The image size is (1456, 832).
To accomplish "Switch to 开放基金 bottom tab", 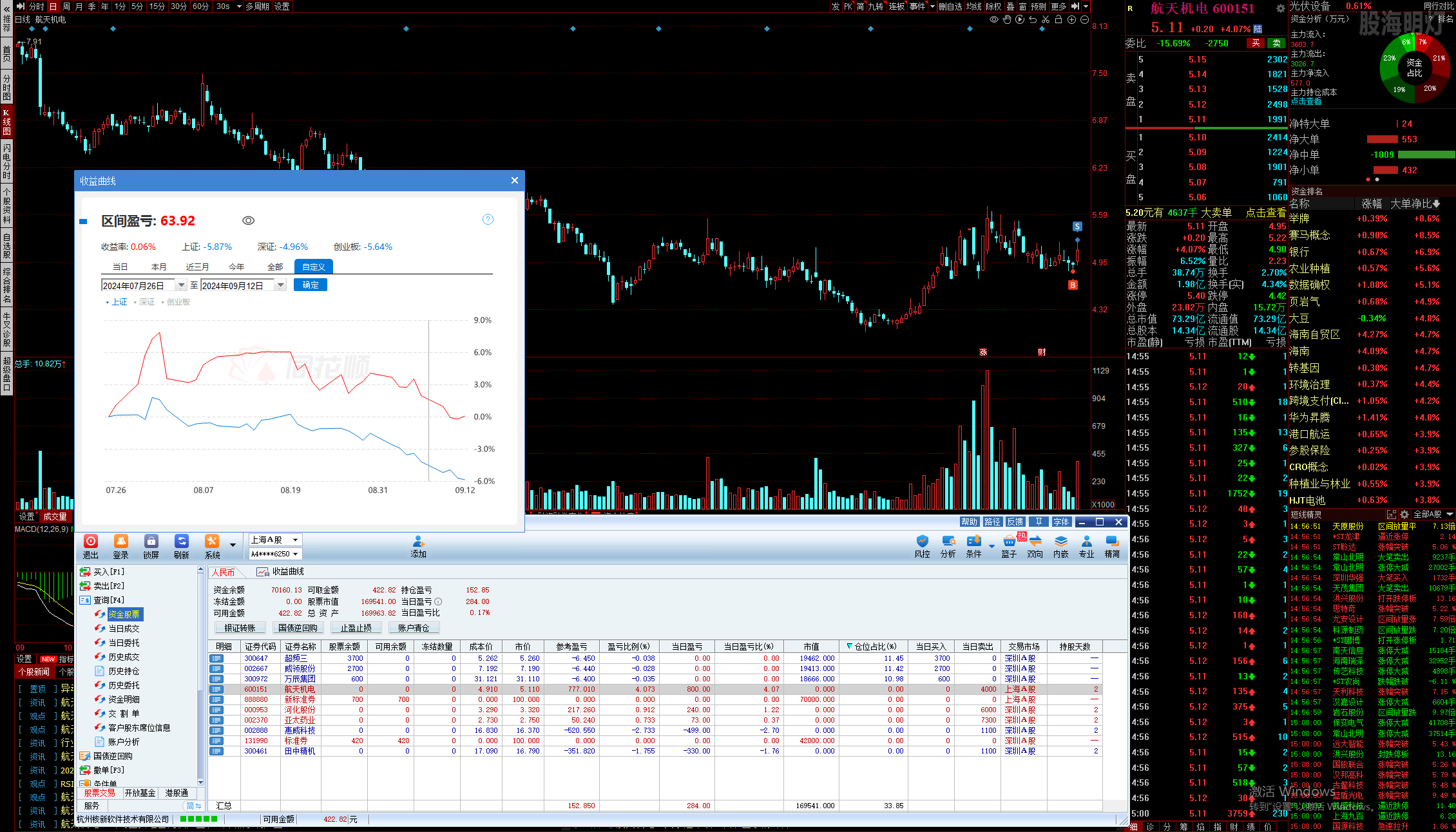I will pos(140,793).
